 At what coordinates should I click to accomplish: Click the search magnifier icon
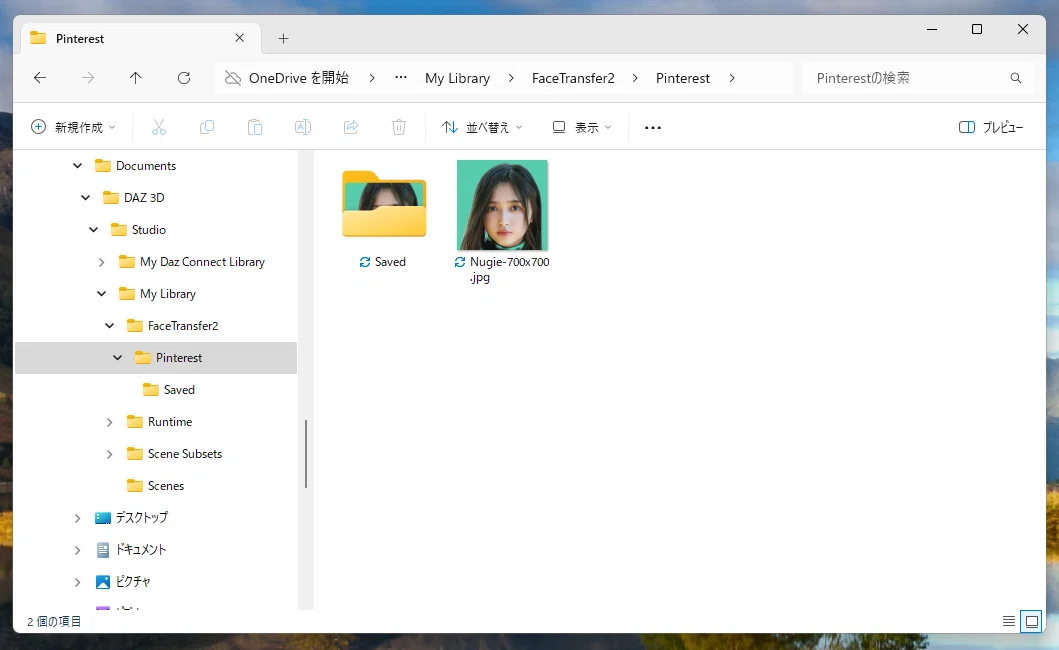point(1016,78)
